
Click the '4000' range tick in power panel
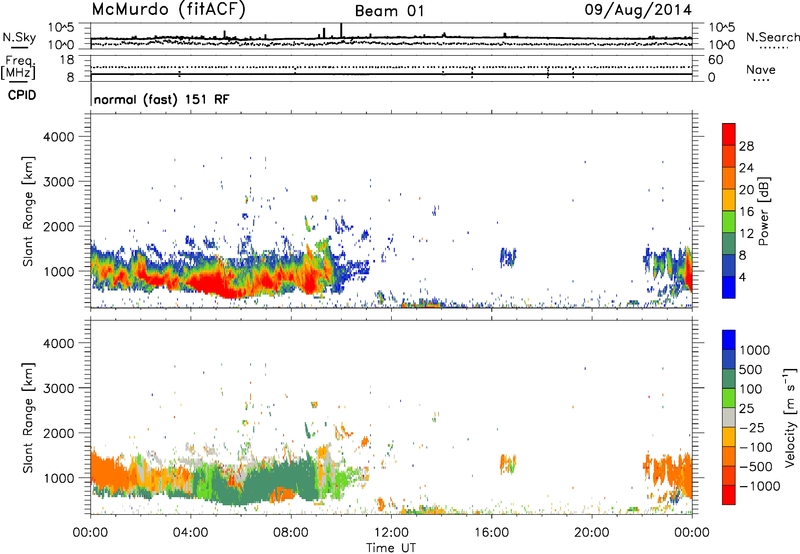pyautogui.click(x=59, y=137)
